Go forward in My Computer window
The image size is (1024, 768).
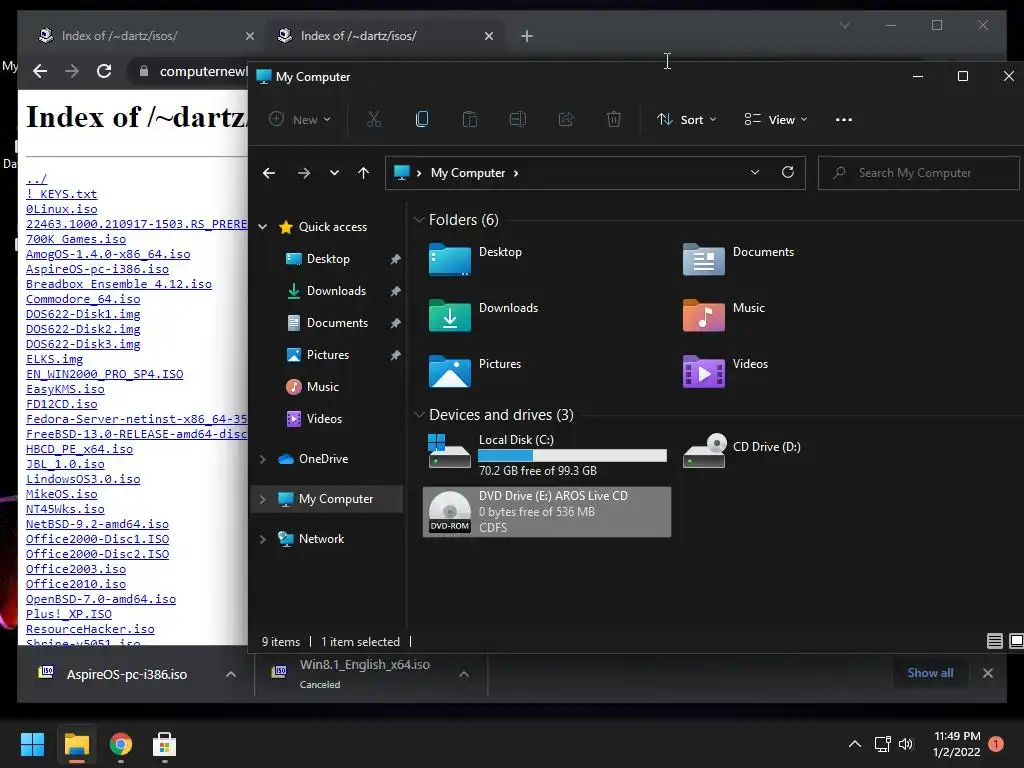click(x=304, y=173)
